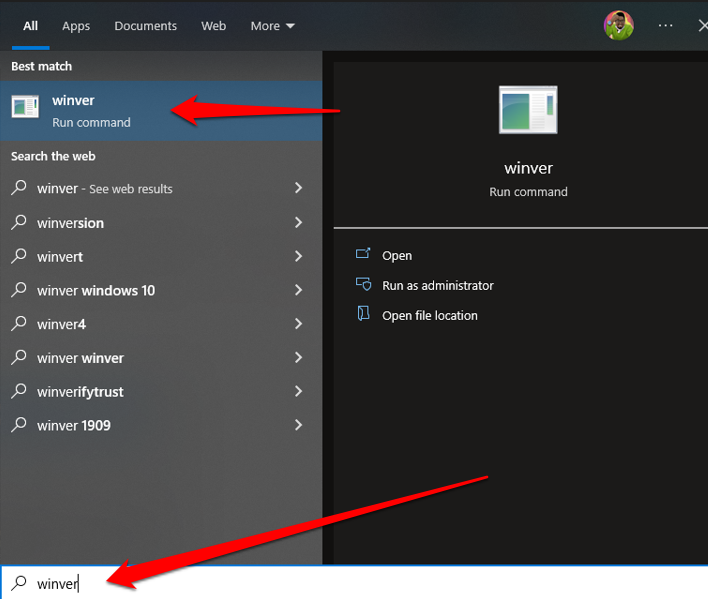Click the Open file location folder icon
This screenshot has width=708, height=599.
click(x=363, y=313)
